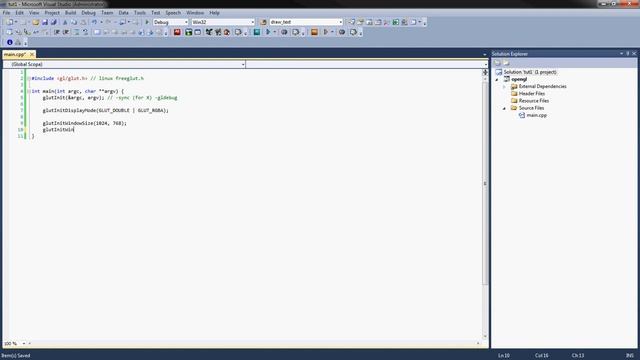Select main.cpp in Solution Explorer
The image size is (640, 360).
[x=536, y=116]
